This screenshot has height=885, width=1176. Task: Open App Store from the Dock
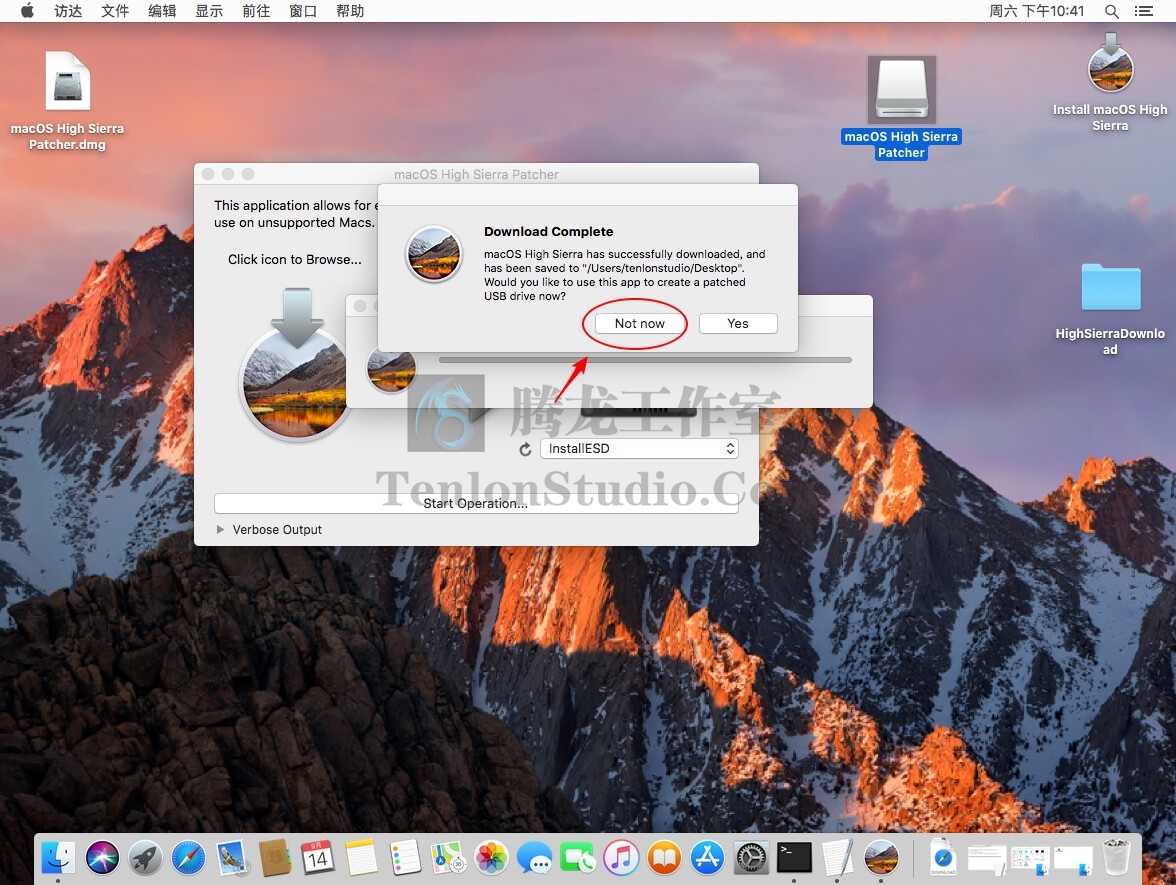tap(708, 857)
